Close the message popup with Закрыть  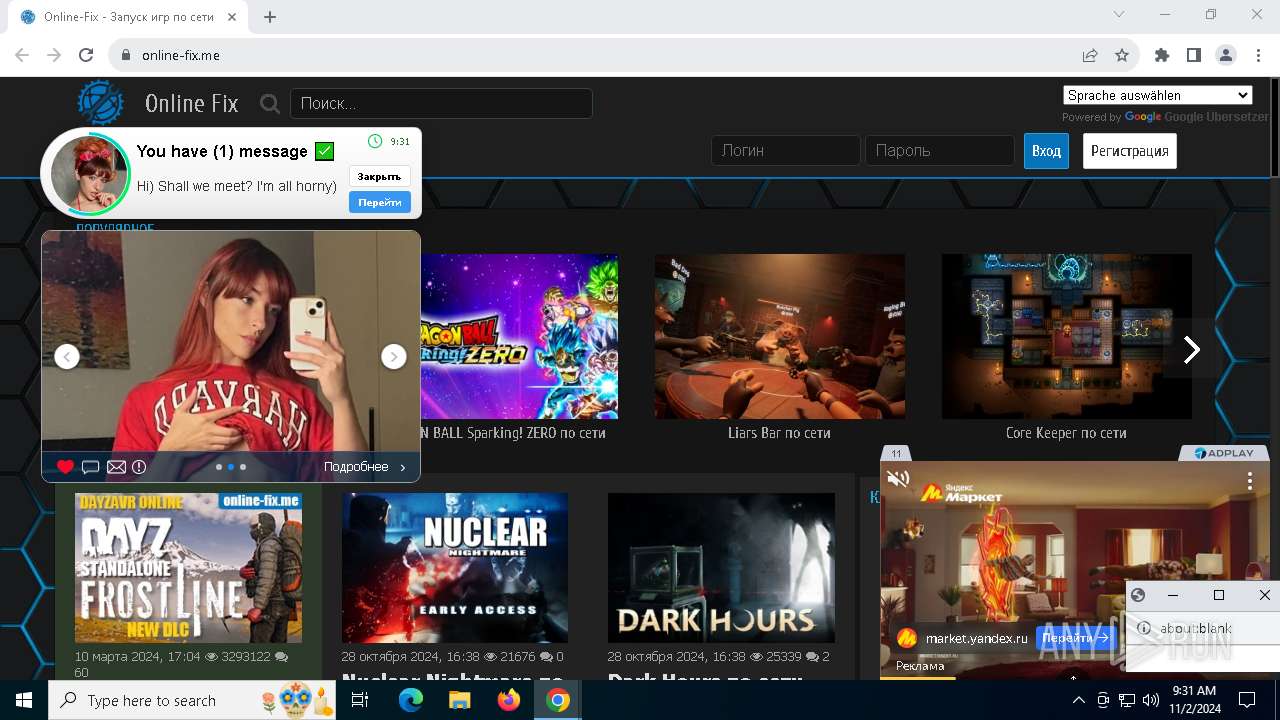380,177
